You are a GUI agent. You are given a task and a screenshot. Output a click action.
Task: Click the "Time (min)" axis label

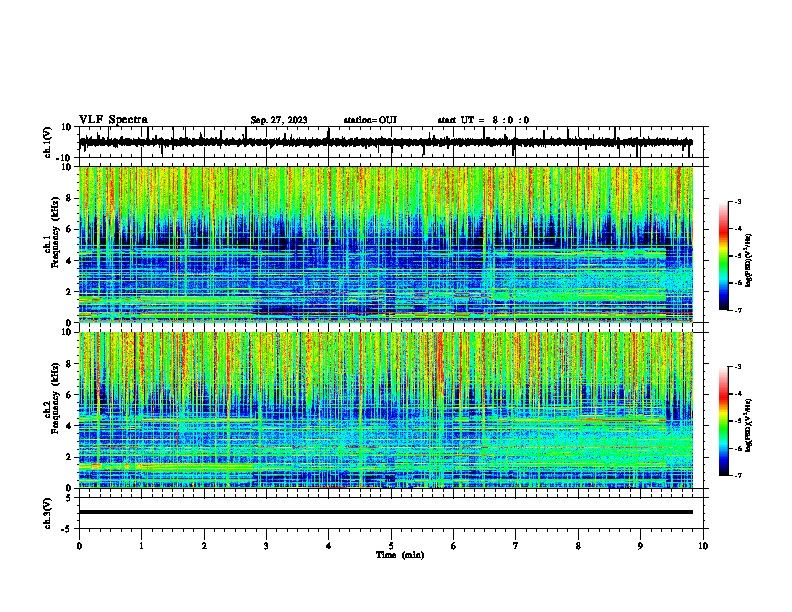pyautogui.click(x=400, y=555)
